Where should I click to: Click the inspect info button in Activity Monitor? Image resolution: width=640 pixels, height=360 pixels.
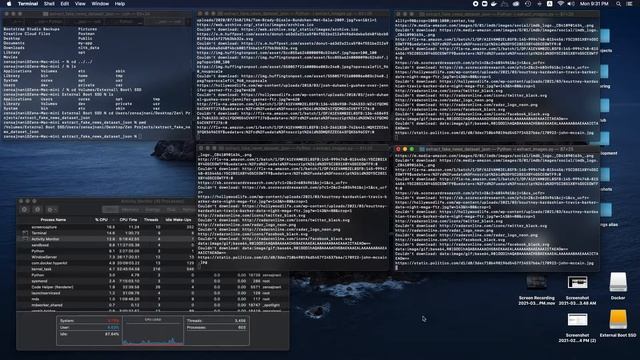[x=38, y=209]
